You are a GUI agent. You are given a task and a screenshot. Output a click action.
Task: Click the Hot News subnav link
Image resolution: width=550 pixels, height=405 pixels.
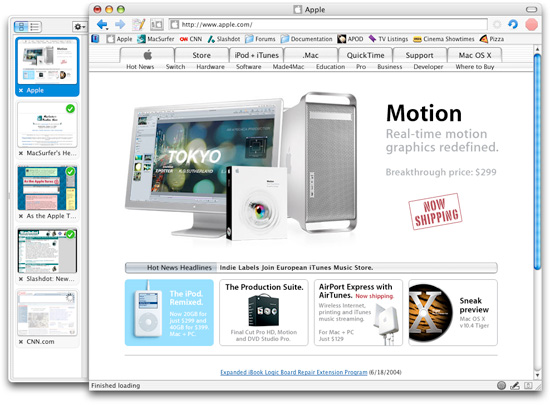[x=140, y=67]
